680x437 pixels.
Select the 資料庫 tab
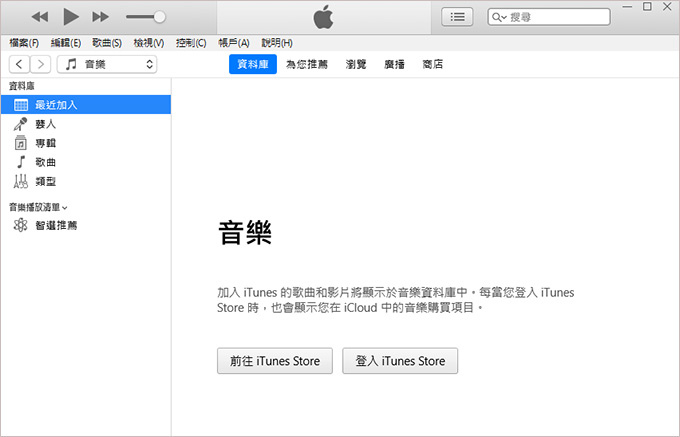coord(253,64)
